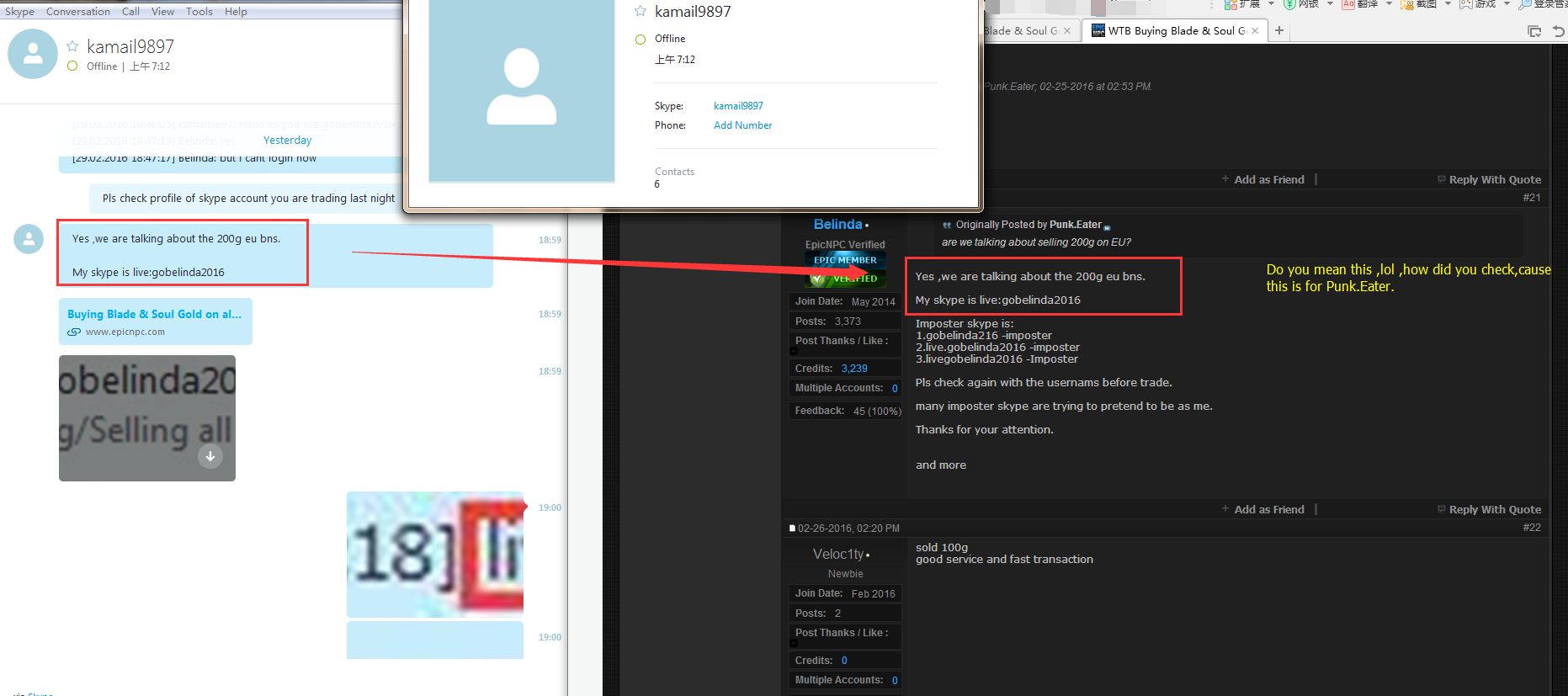Viewport: 1568px width, 696px height.
Task: Open the #22 post permalink
Action: tap(1532, 528)
